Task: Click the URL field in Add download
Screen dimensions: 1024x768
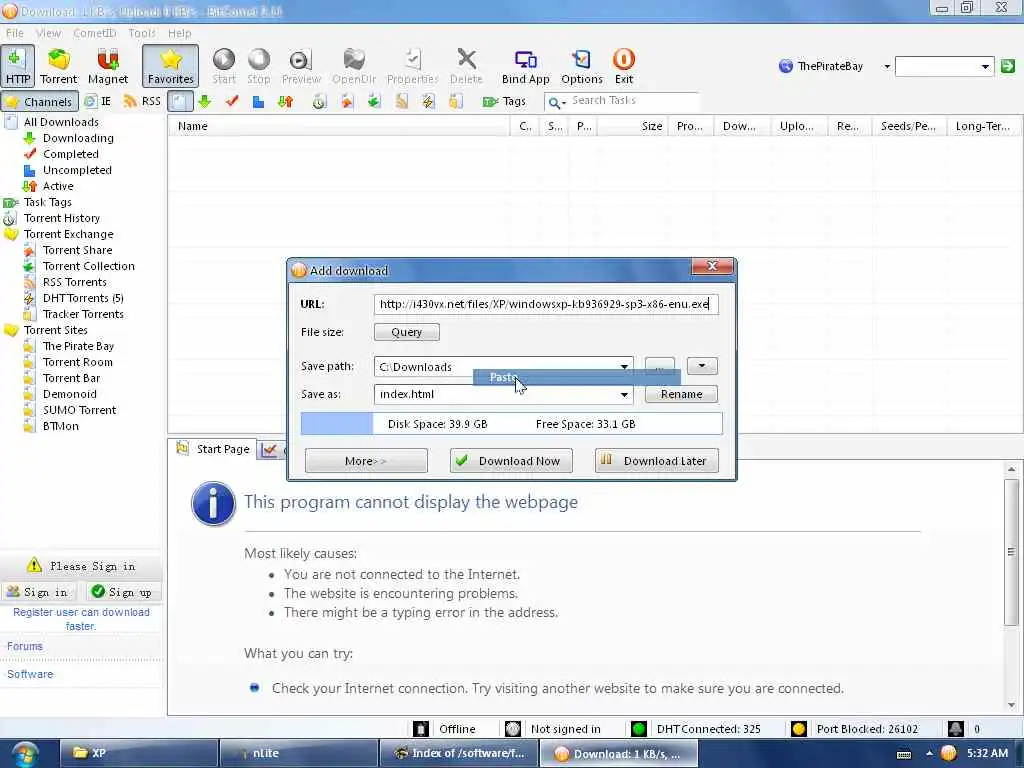Action: [x=546, y=304]
